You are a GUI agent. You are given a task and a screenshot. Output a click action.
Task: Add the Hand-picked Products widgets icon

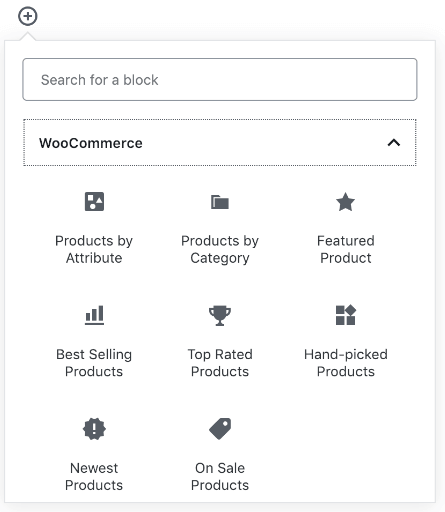click(346, 315)
